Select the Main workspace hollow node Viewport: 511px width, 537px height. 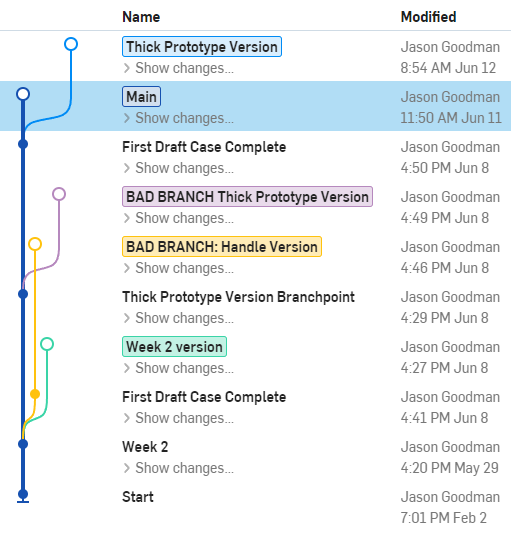click(23, 94)
